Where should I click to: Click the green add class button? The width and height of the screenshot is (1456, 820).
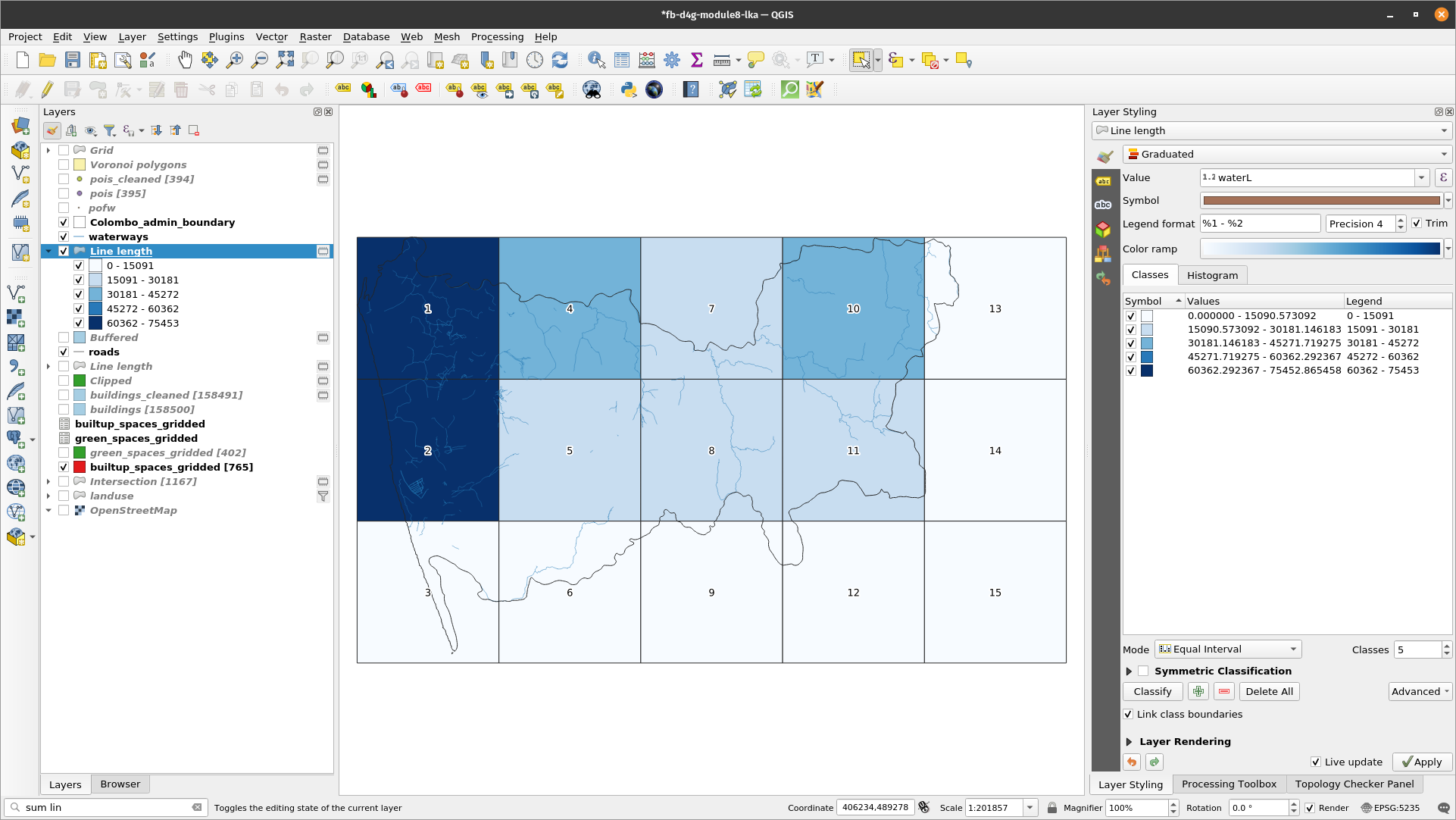click(x=1198, y=692)
